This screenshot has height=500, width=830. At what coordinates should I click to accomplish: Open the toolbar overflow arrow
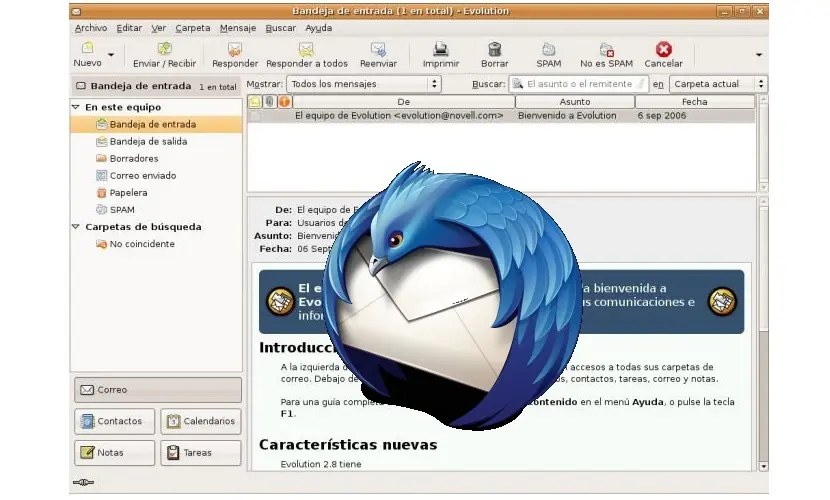[x=759, y=54]
